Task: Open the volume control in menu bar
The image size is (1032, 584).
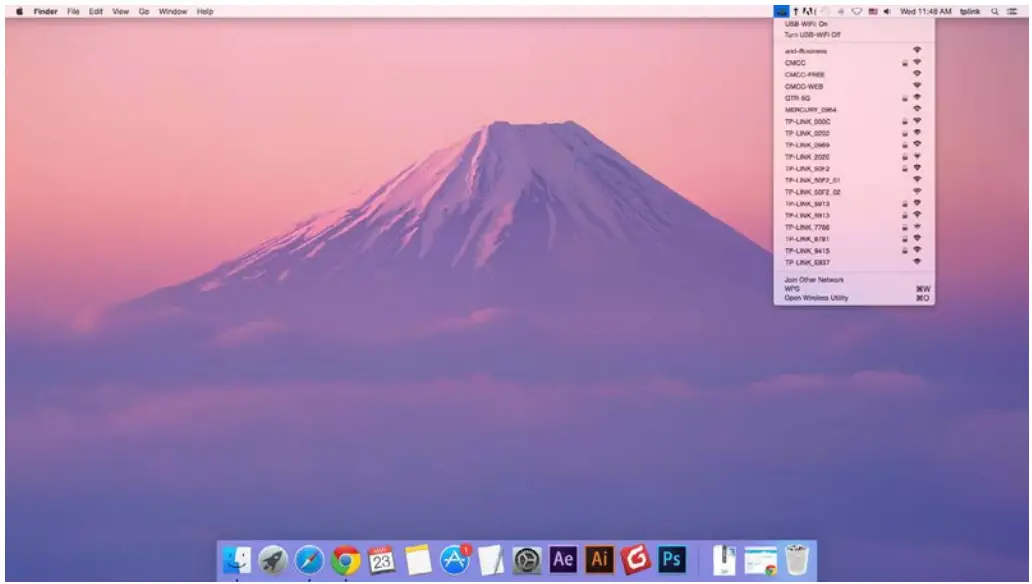Action: [887, 11]
